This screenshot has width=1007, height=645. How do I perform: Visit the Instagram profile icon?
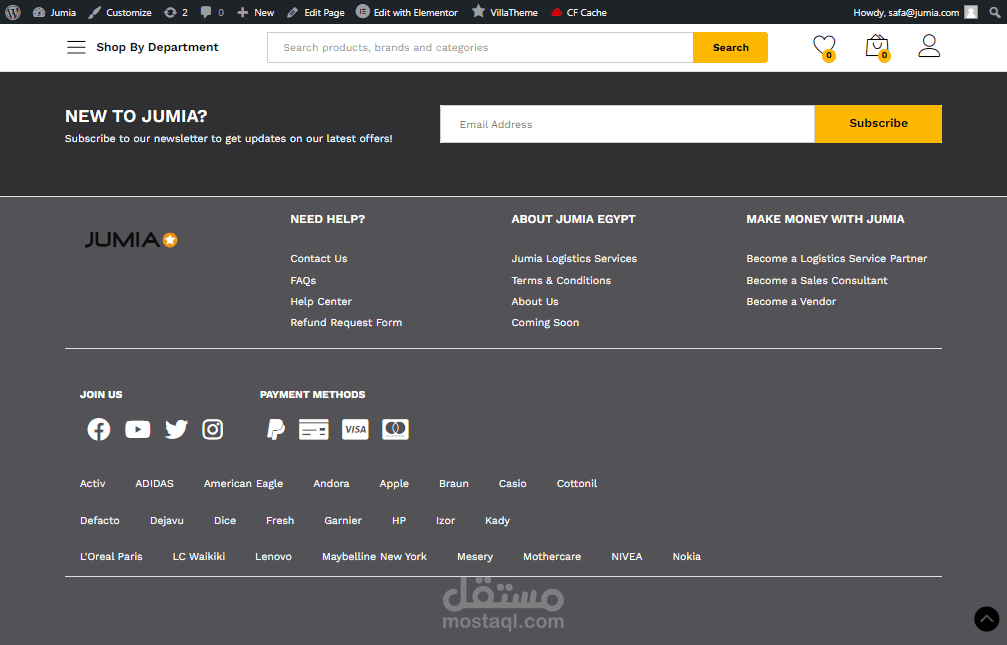[x=213, y=429]
